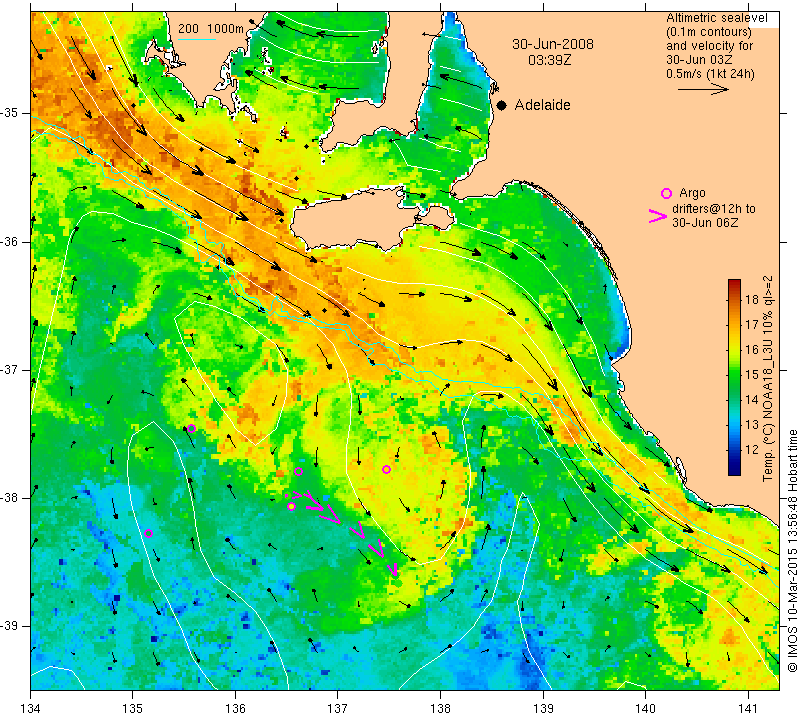Click the colorbar tick label '15'

click(752, 375)
